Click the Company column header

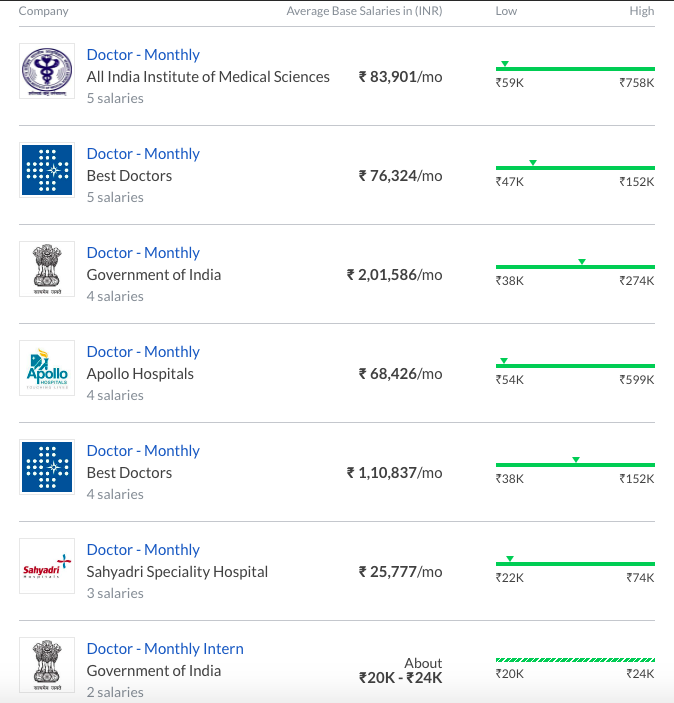pos(44,11)
